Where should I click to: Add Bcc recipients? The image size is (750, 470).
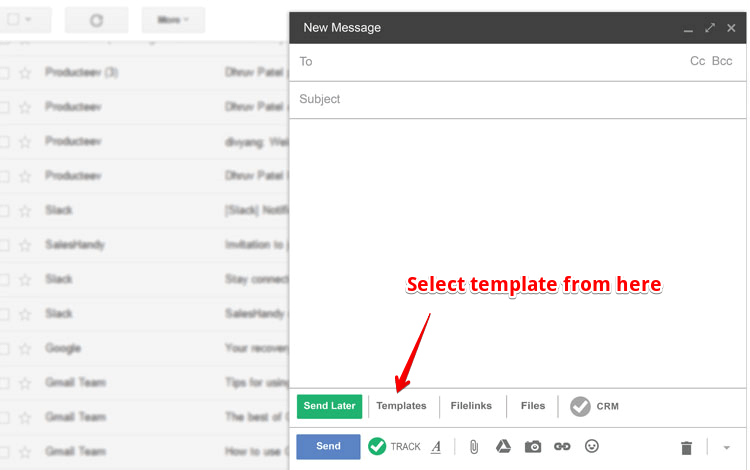[x=722, y=61]
